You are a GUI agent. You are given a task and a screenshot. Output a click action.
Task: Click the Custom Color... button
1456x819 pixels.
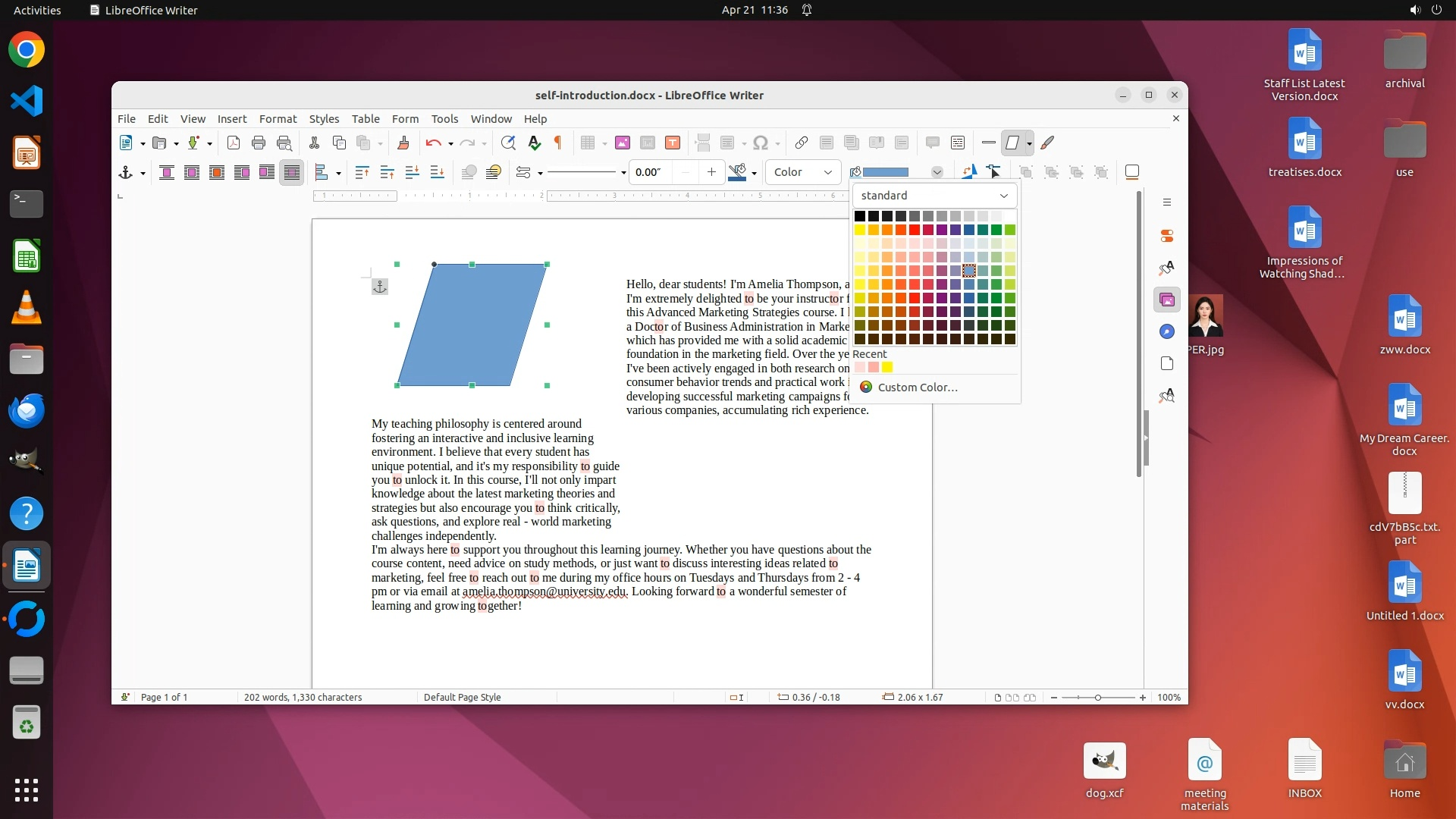[x=917, y=388]
